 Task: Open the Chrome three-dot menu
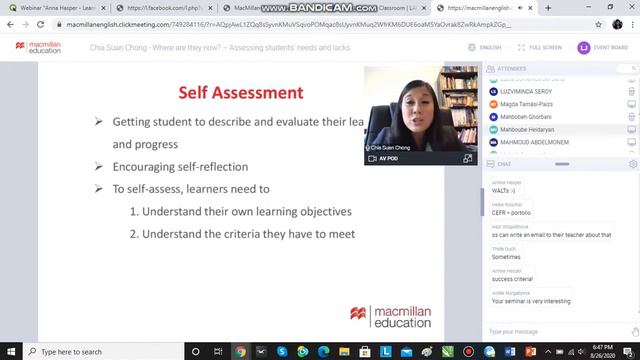(x=633, y=24)
